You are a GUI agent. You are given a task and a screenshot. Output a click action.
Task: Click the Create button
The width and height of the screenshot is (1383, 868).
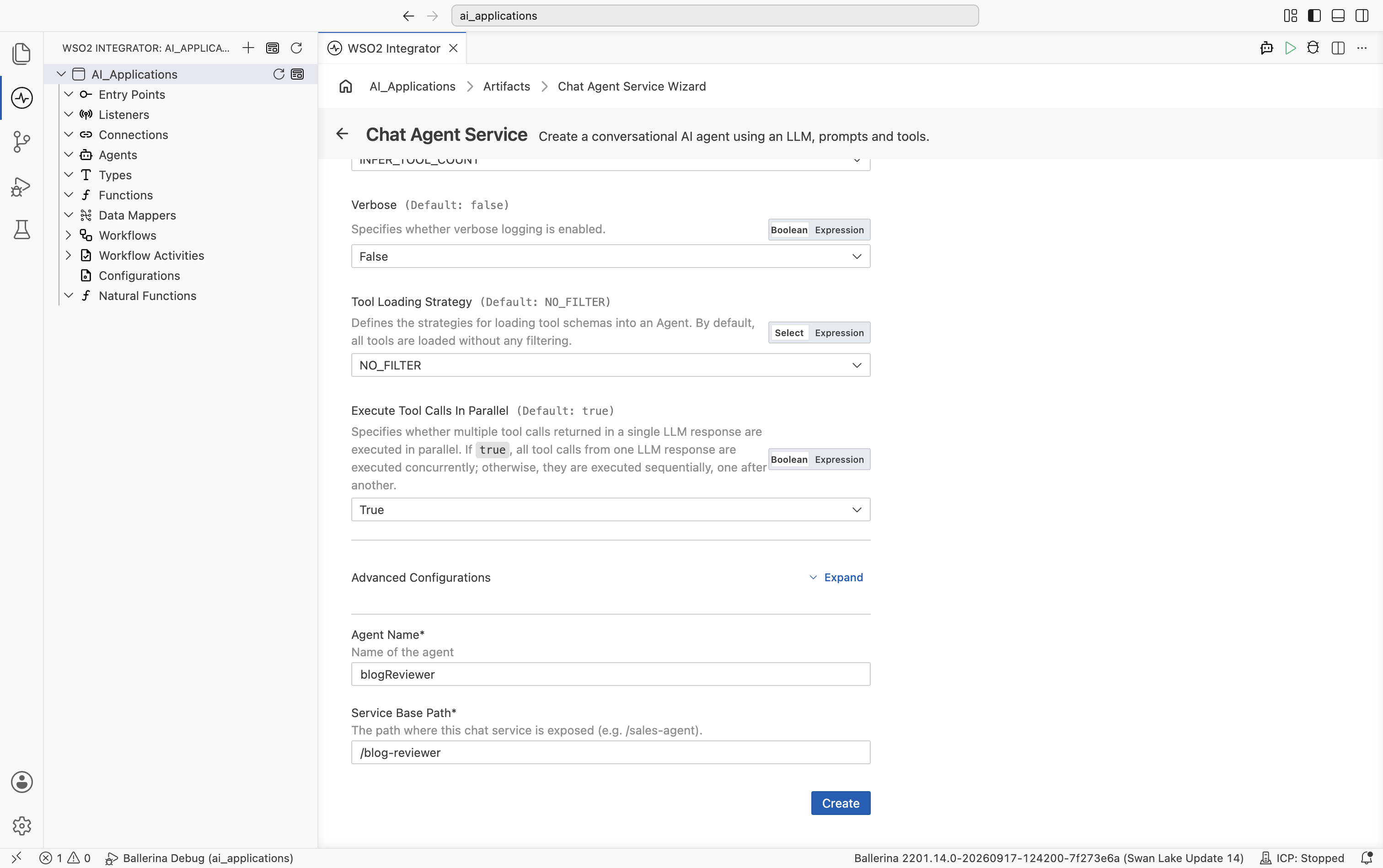pos(841,803)
